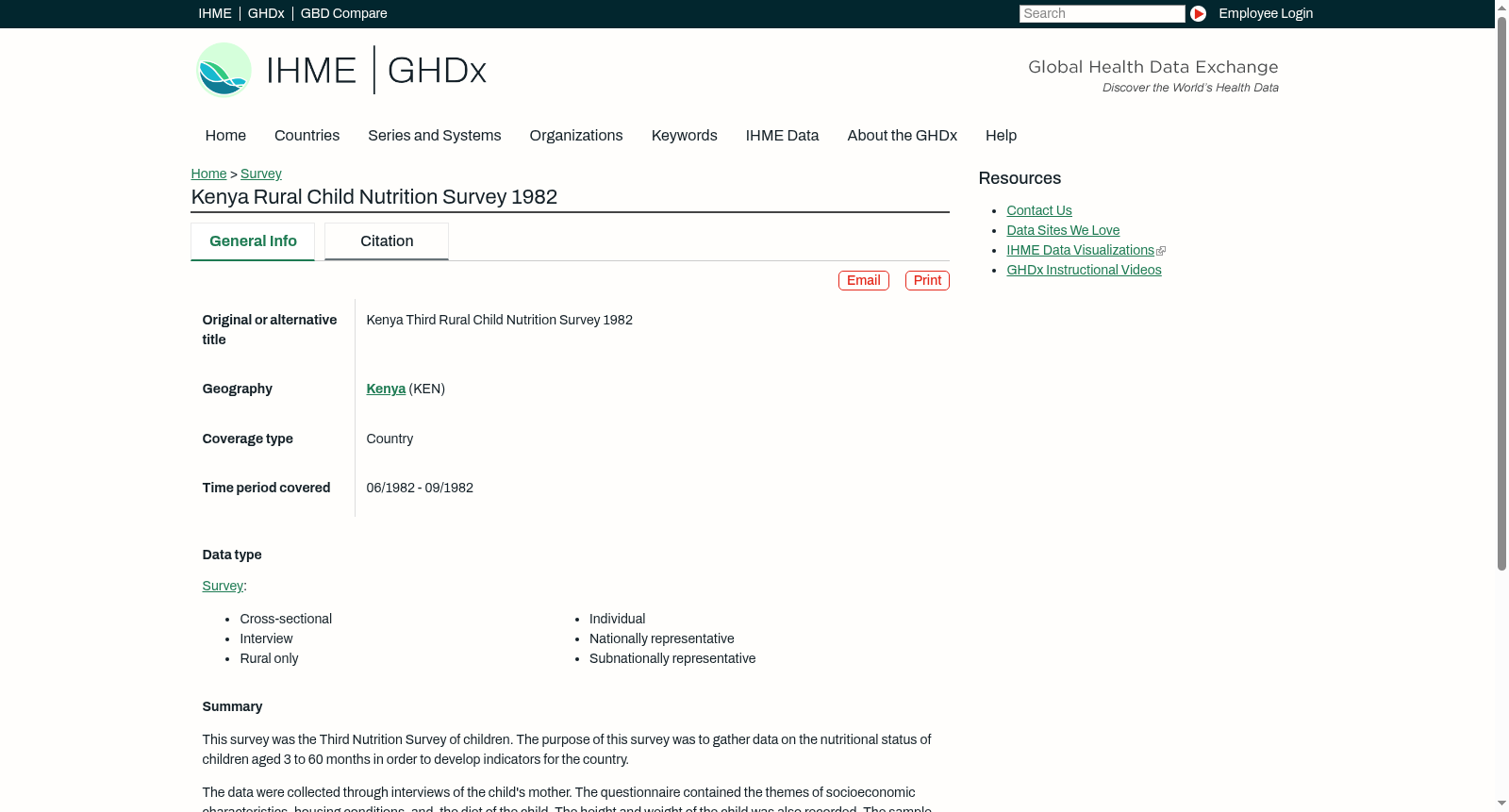
Task: Open Employee Login
Action: click(x=1266, y=13)
